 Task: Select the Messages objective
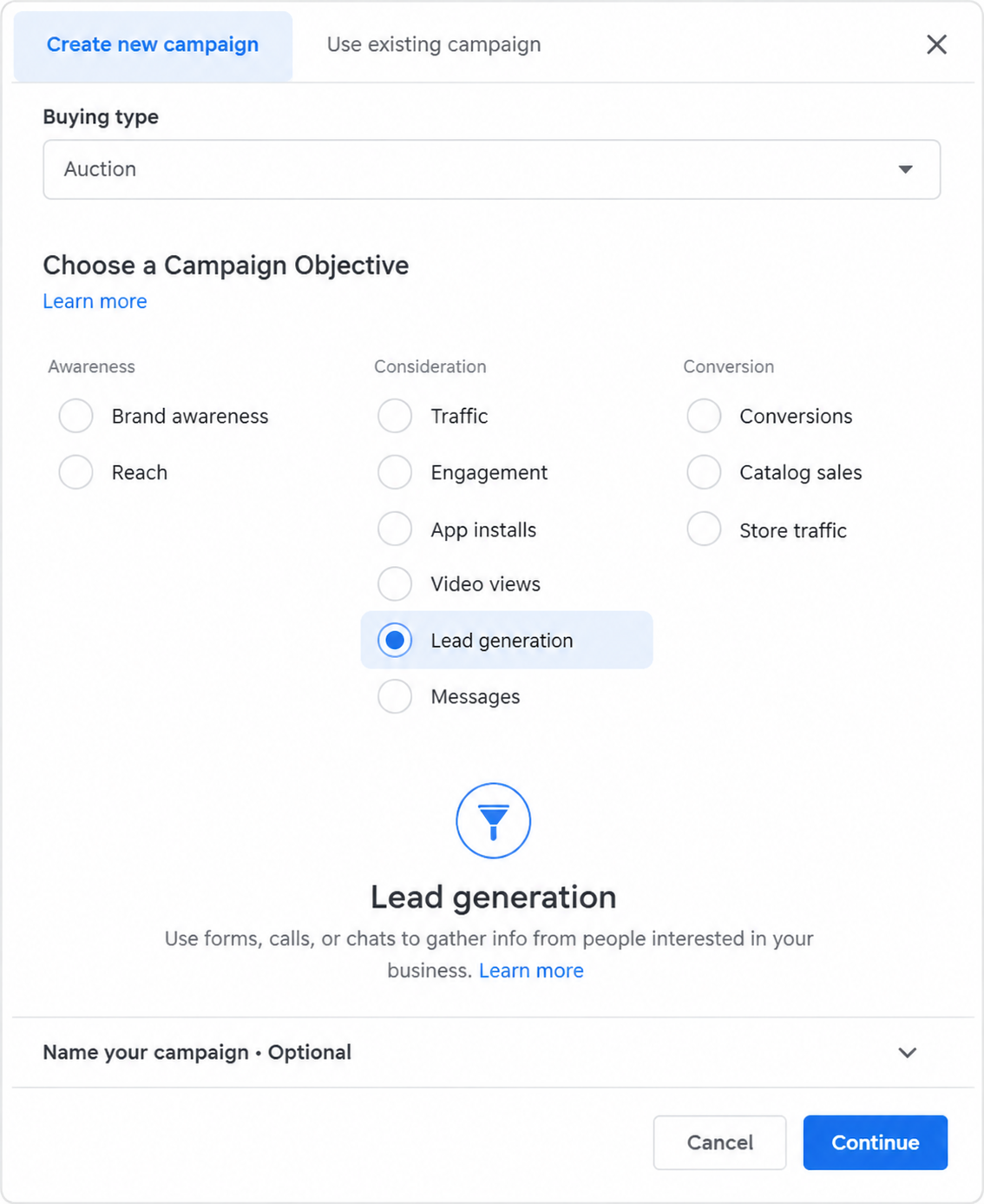[x=395, y=696]
